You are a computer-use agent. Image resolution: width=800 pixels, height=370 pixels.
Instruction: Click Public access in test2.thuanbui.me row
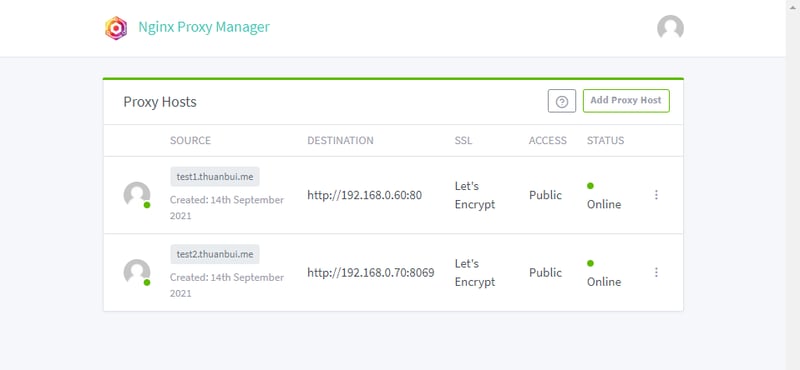[545, 273]
